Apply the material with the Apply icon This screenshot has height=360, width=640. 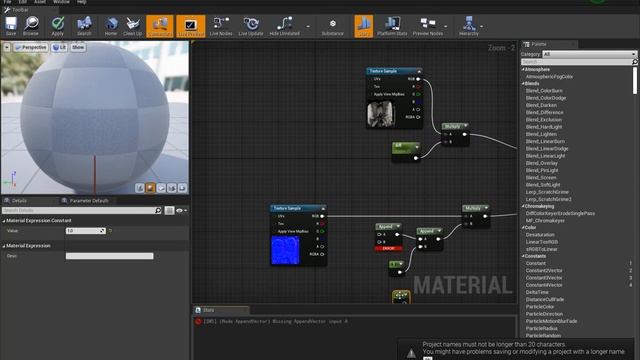[58, 26]
